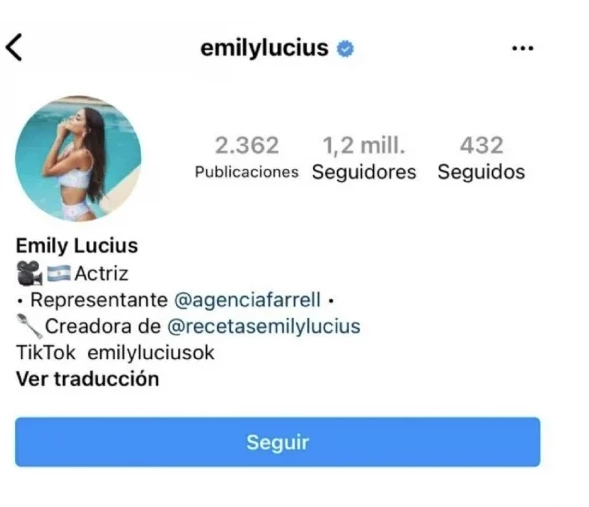Open the three-dot options menu
Viewport: 589px width, 507px height.
click(x=523, y=48)
